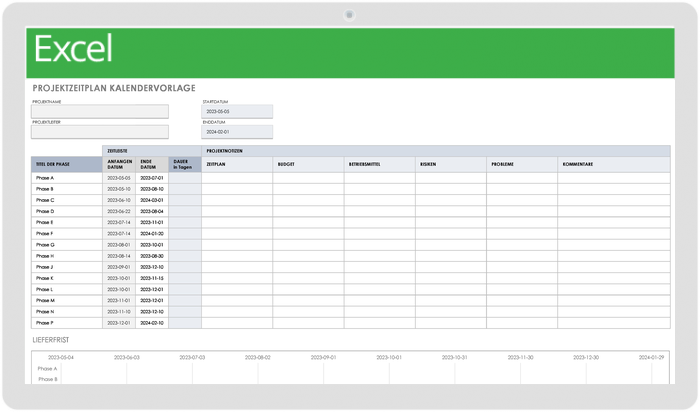Click the 'Zeitleiste' group header
This screenshot has height=412, width=700.
point(152,151)
